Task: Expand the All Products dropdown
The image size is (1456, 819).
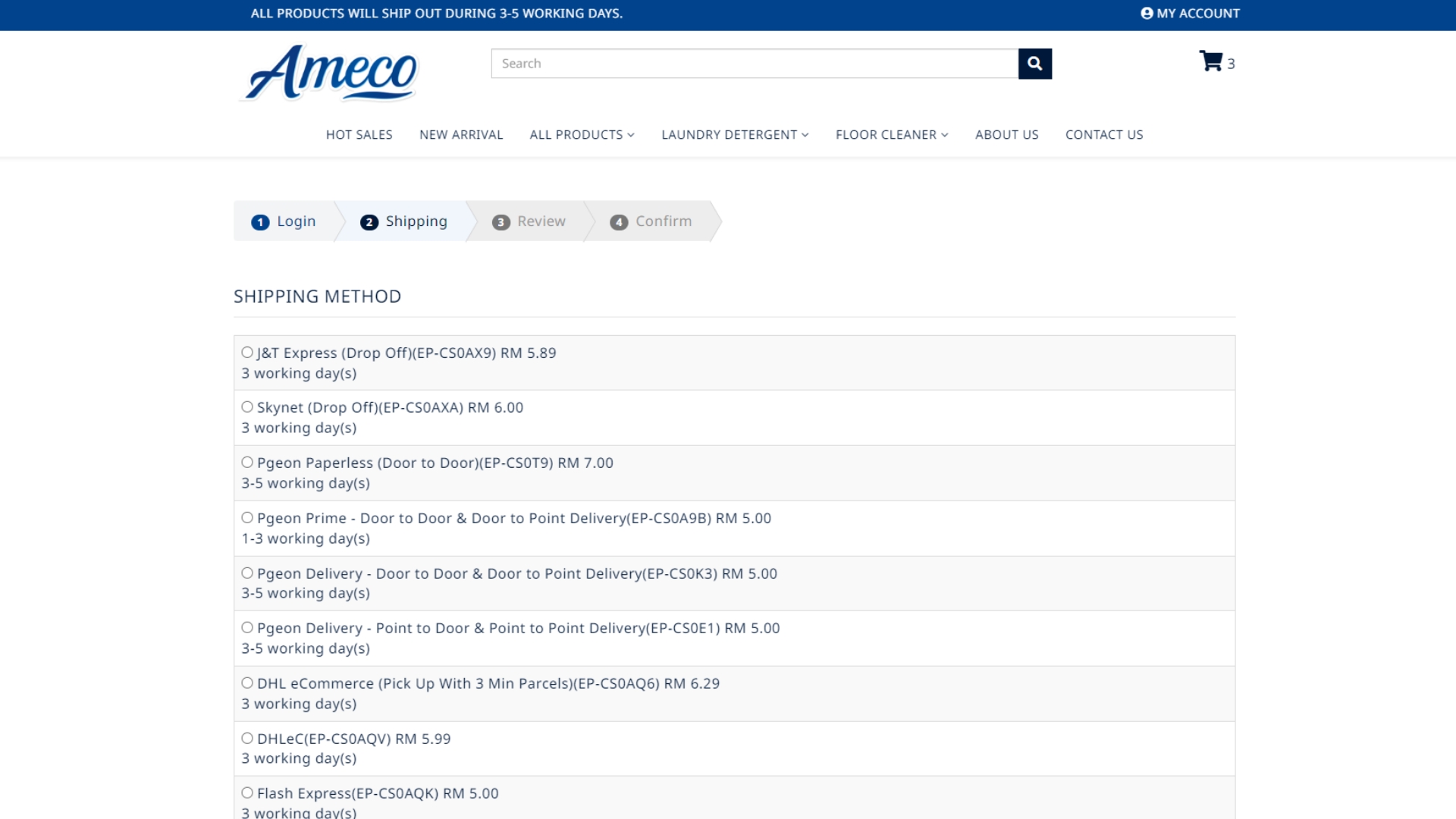Action: point(582,135)
